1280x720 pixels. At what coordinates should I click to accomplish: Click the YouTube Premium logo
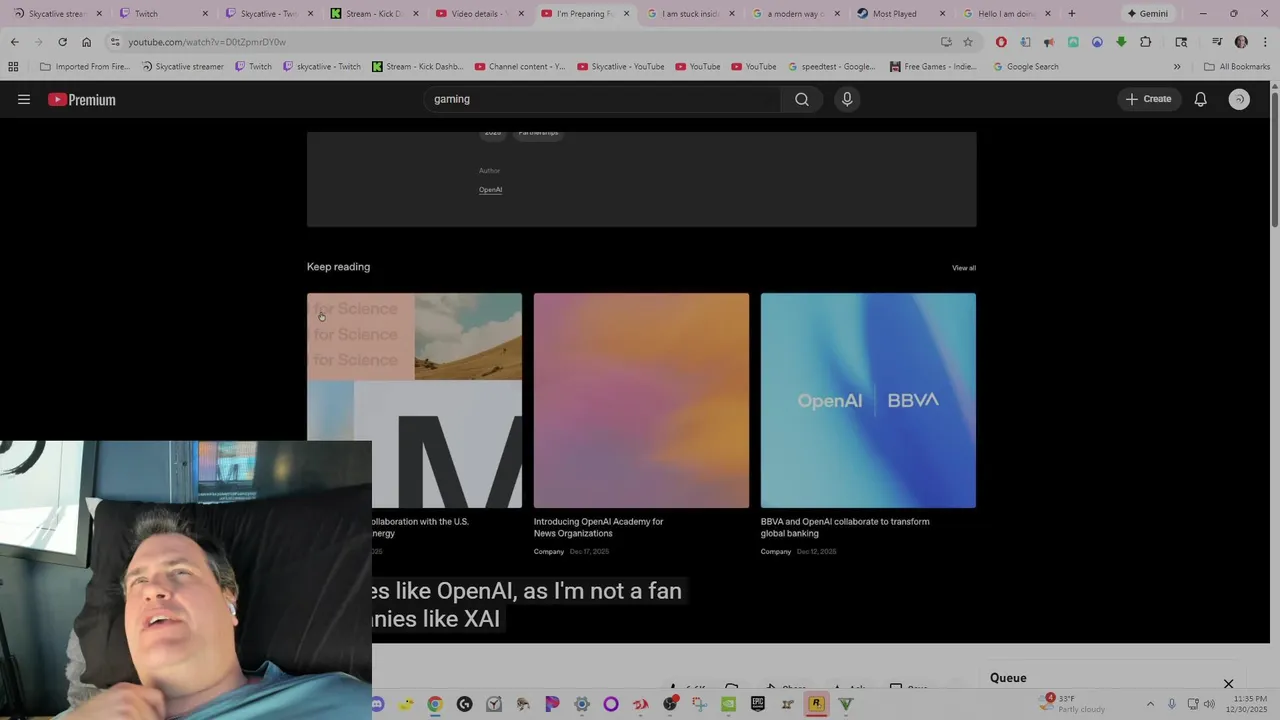coord(82,99)
